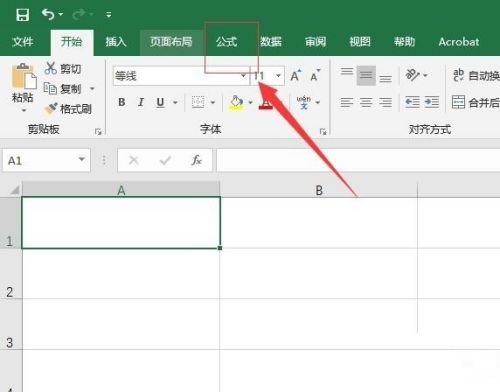This screenshot has height=392, width=500.
Task: Click increase indent icon
Action: tap(432, 102)
